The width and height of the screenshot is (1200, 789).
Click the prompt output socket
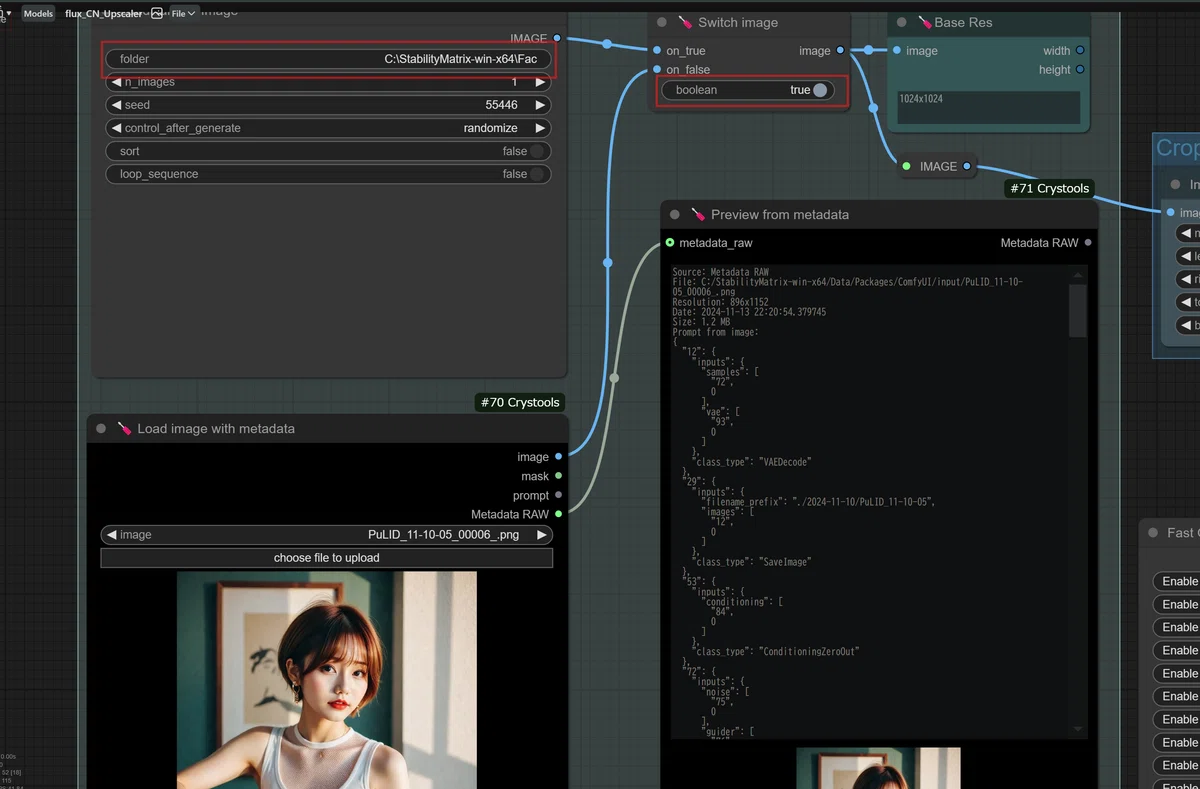(558, 495)
